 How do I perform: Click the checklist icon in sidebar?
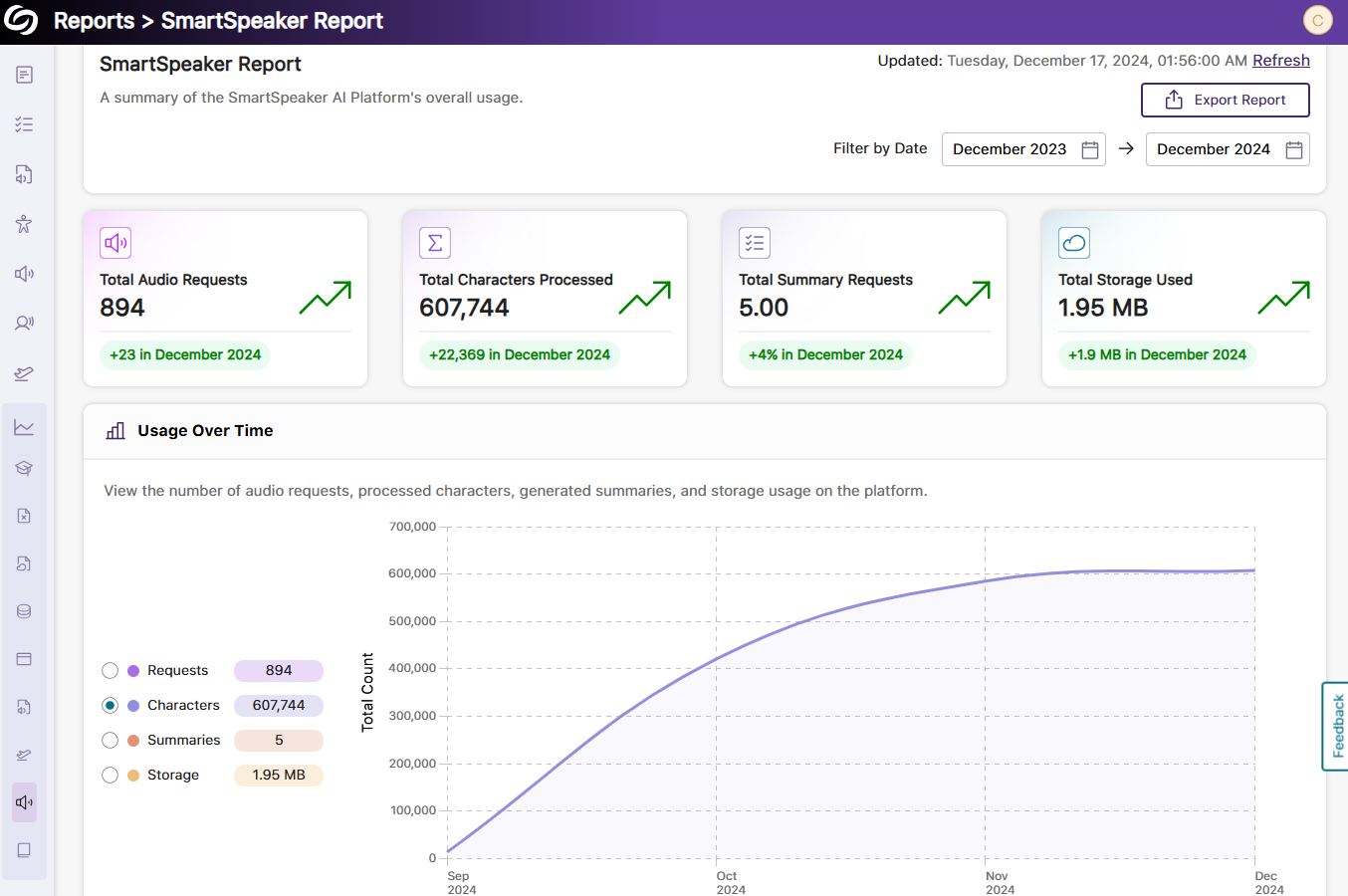(24, 124)
